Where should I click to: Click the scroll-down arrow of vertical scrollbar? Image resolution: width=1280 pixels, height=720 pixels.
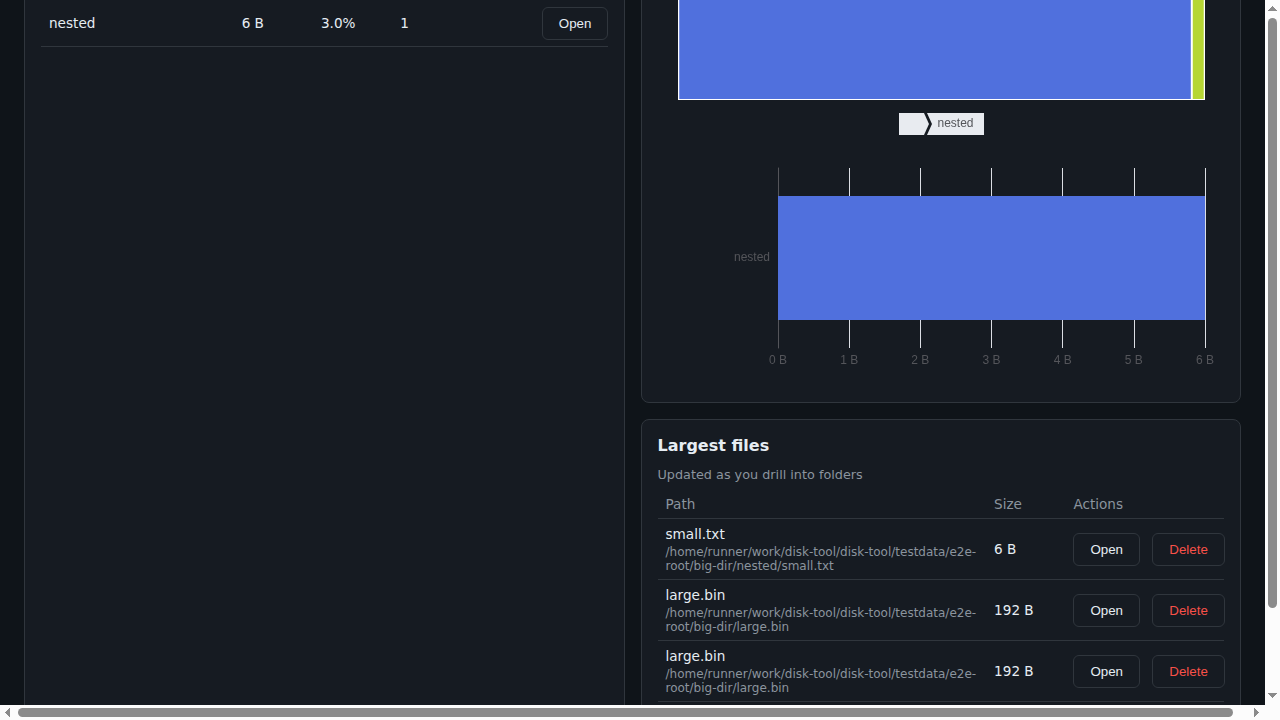(1272, 696)
